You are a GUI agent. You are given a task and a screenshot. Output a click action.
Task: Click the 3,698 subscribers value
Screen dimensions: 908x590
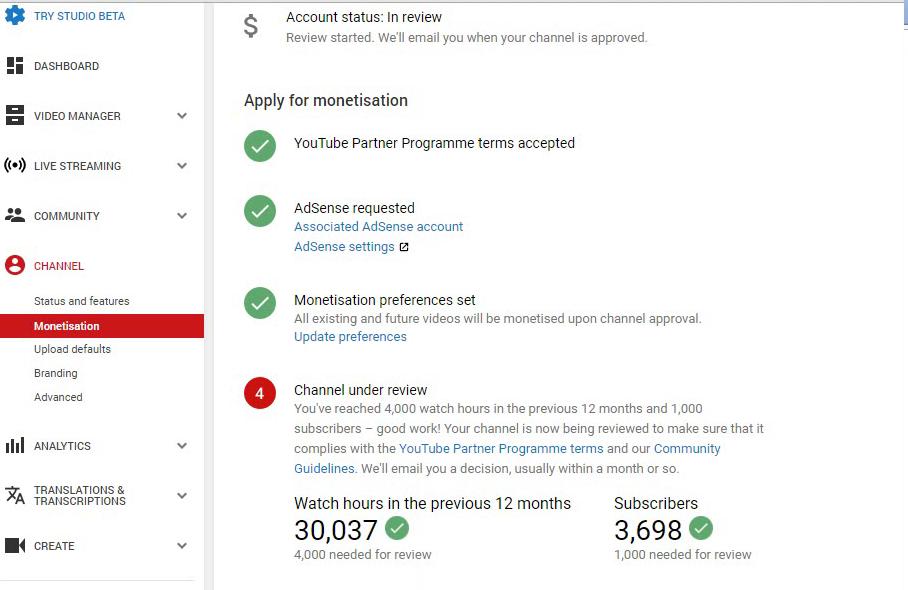tap(648, 530)
